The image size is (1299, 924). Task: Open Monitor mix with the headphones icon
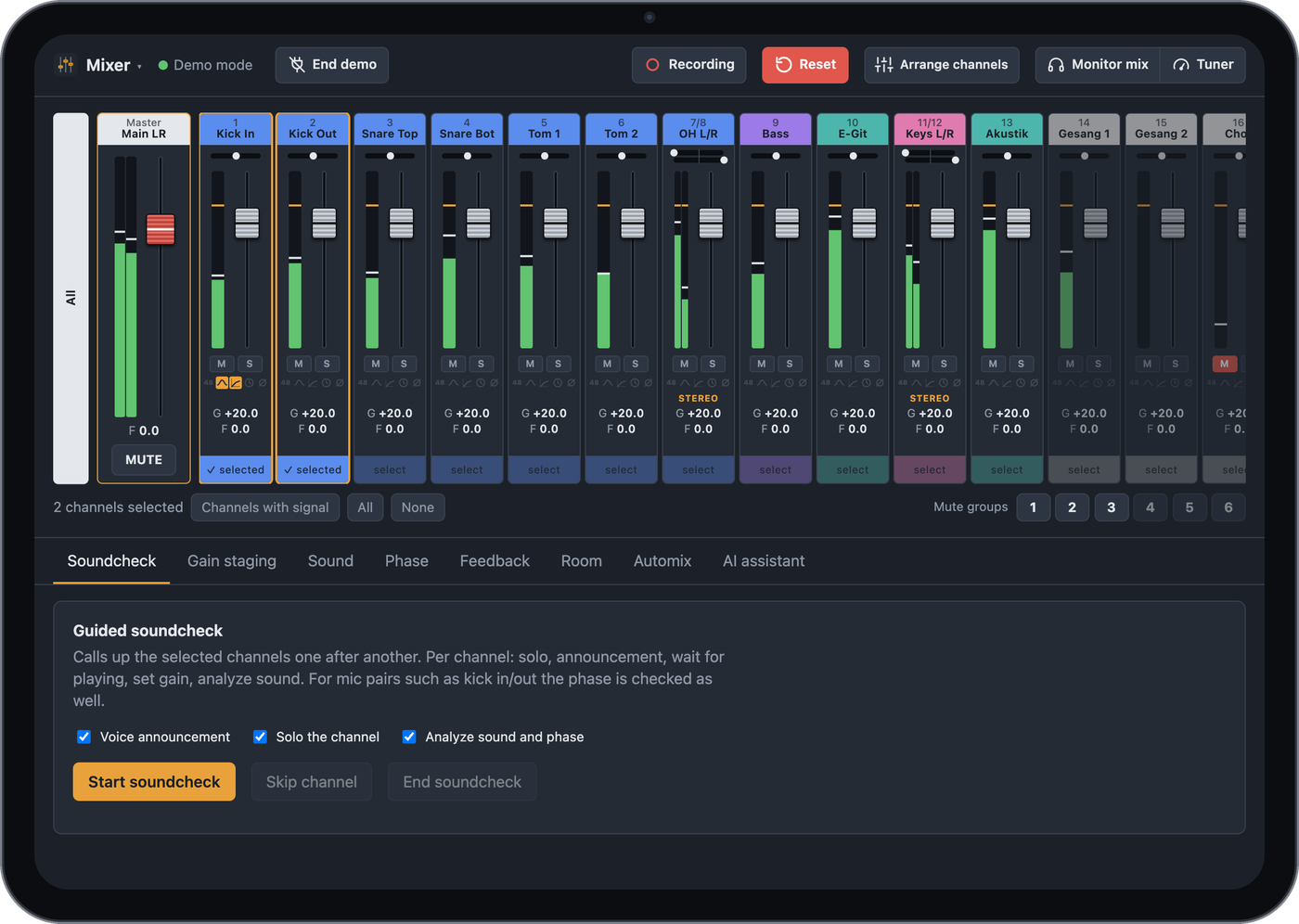(1098, 65)
